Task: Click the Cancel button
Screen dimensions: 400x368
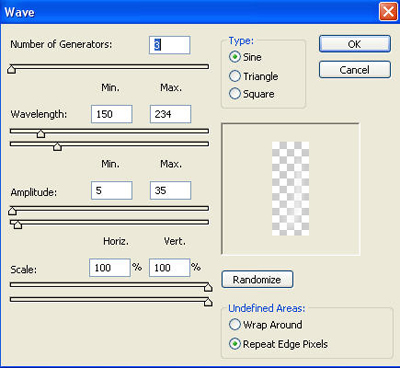Action: coord(355,70)
